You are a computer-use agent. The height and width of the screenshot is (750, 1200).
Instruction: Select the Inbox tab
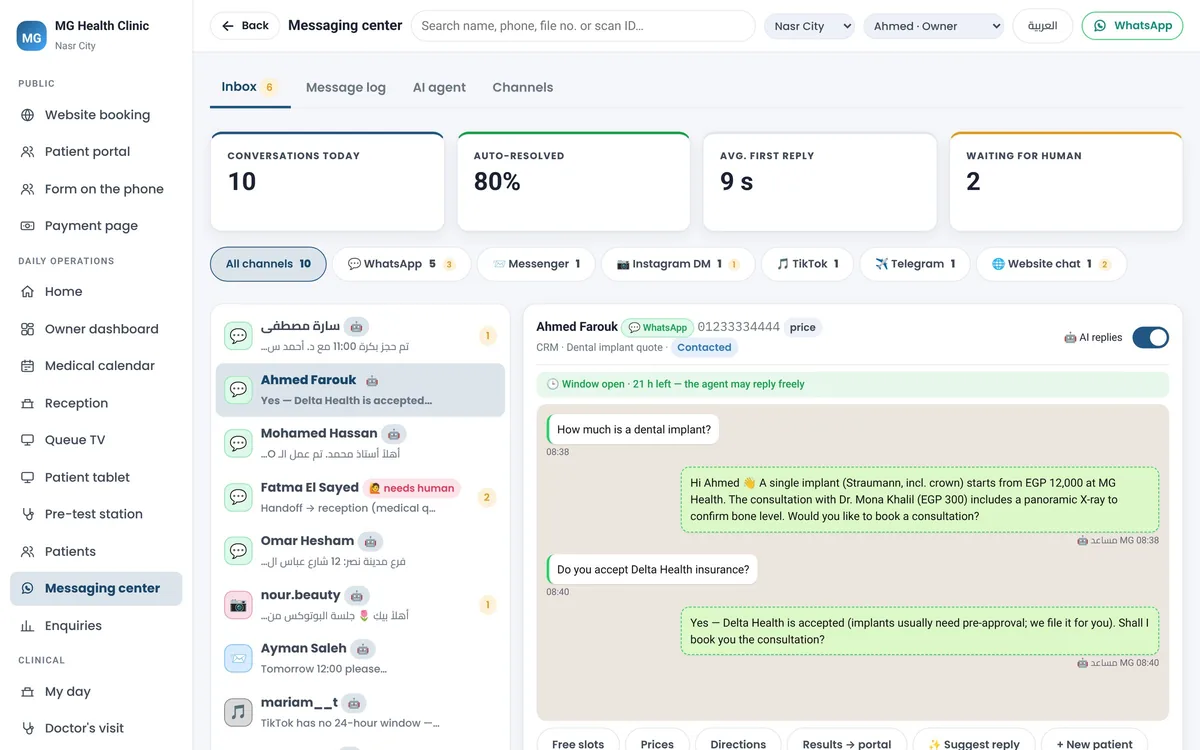tap(250, 87)
